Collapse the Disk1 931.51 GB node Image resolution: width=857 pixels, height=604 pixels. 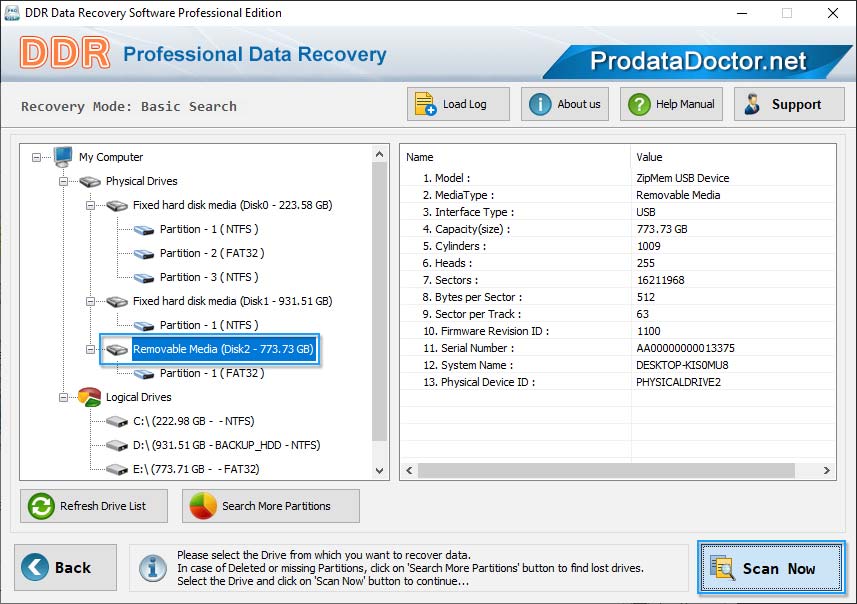[x=91, y=302]
